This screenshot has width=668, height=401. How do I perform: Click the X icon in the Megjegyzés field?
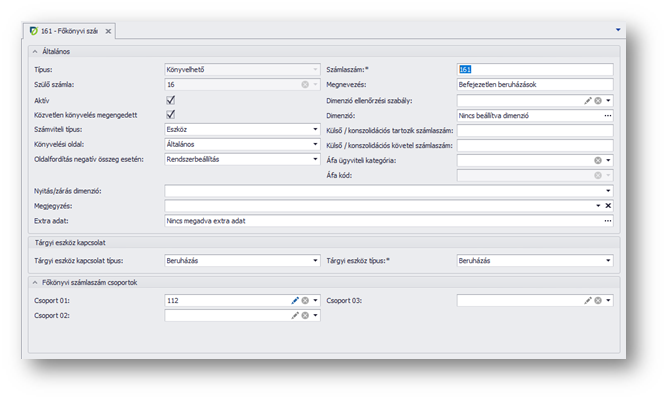click(x=607, y=205)
